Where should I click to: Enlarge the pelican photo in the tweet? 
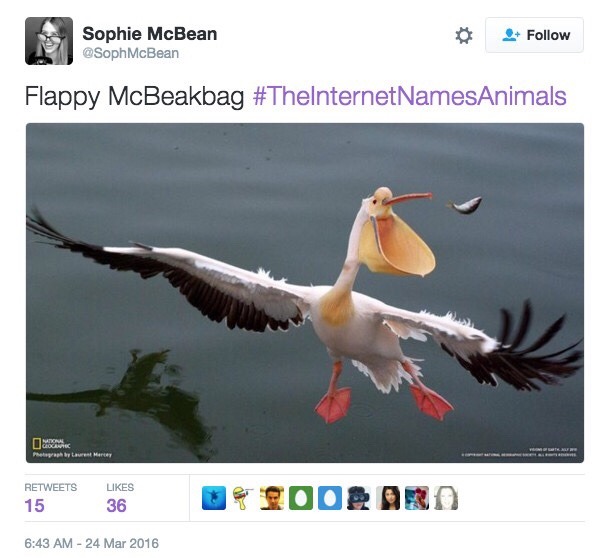(305, 293)
